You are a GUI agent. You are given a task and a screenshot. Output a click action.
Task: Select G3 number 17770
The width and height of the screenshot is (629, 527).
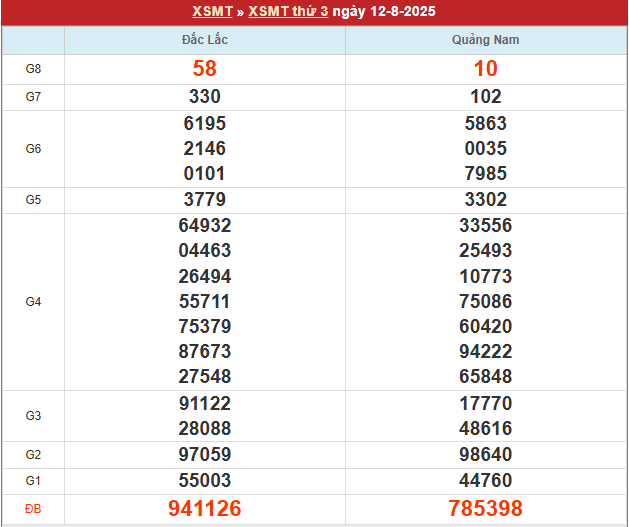[485, 403]
